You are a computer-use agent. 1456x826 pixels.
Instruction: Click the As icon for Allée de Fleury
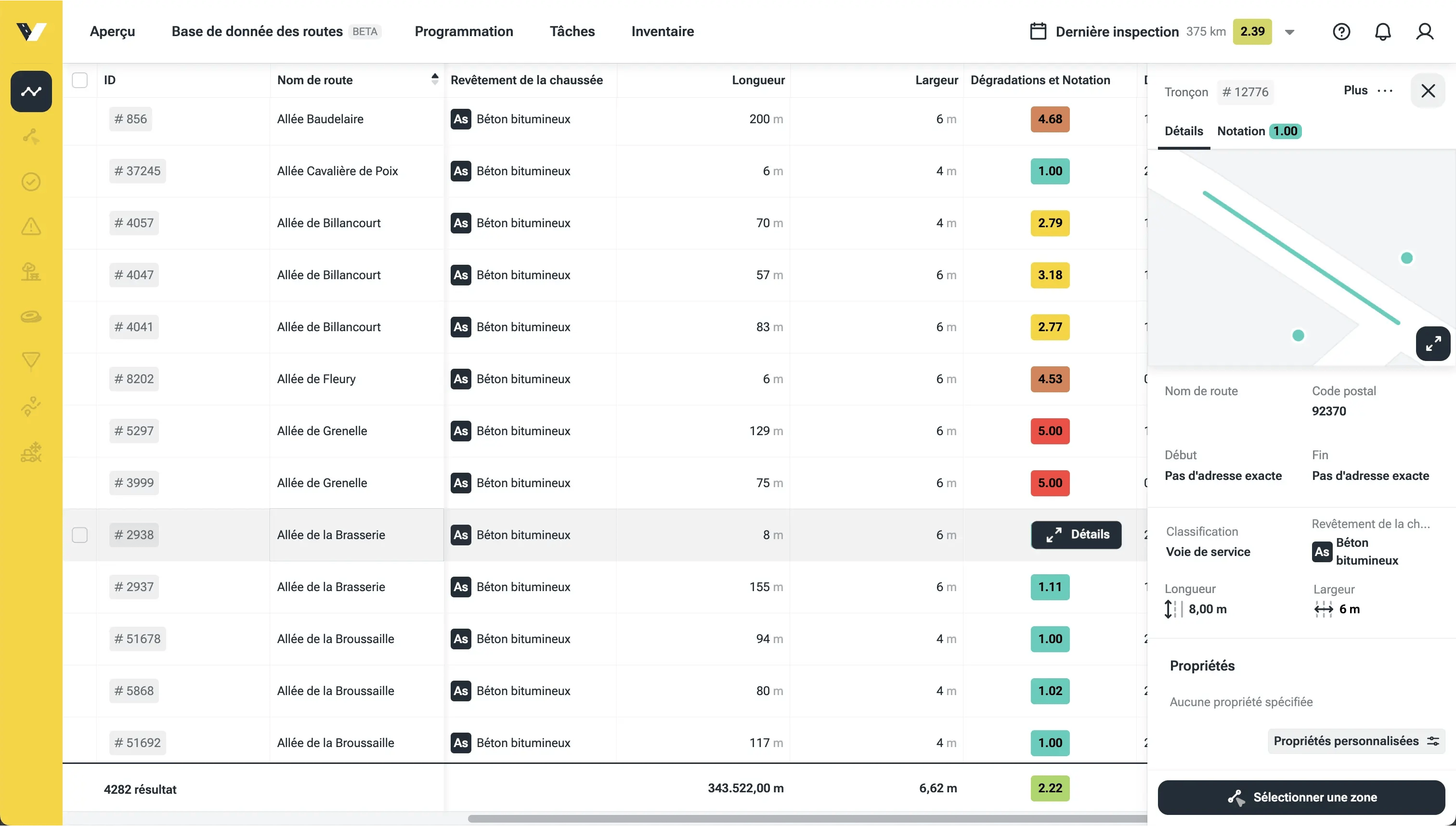tap(461, 379)
